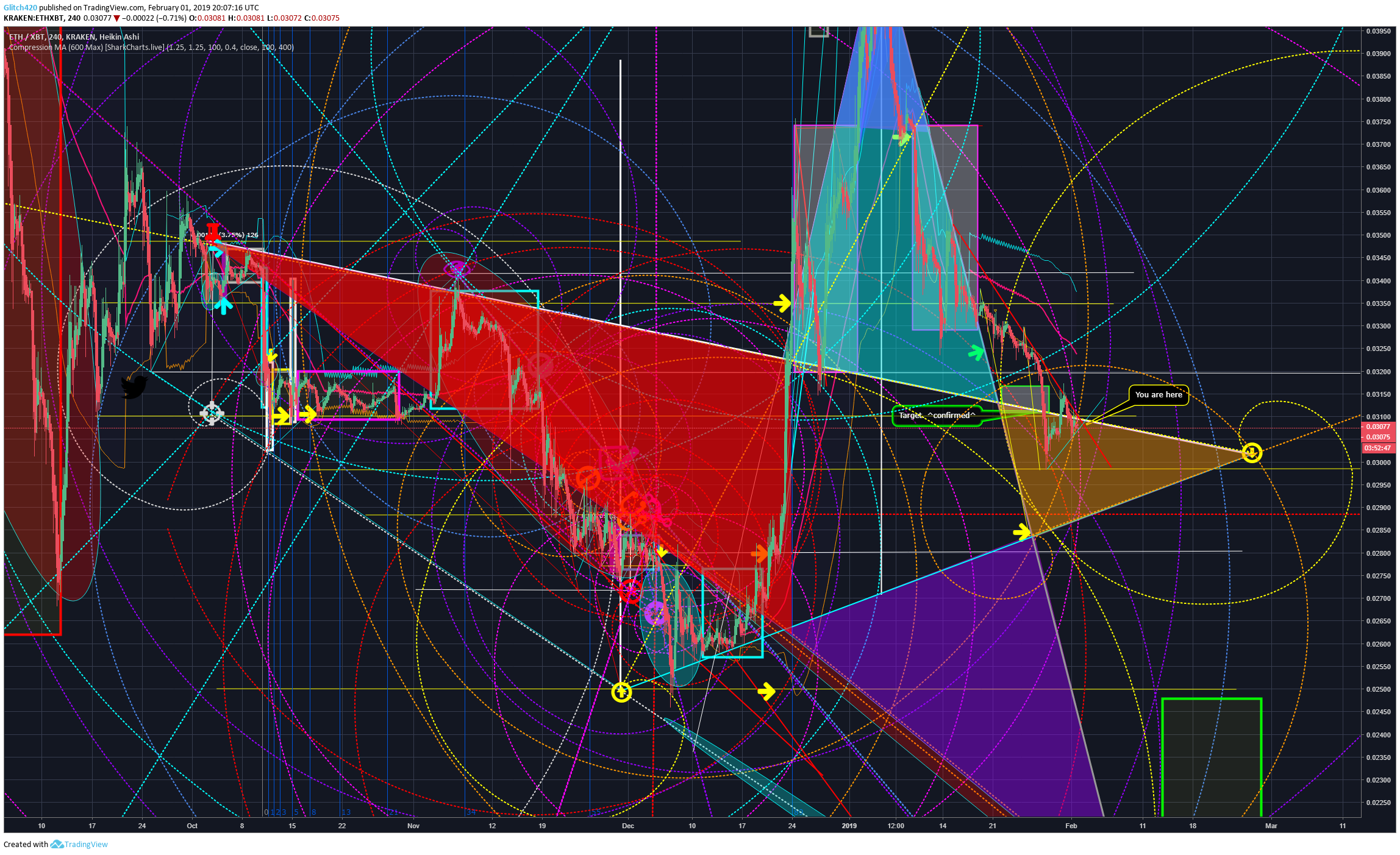Click the 0.02250 price scale label
Viewport: 1400px width, 855px height.
click(x=1378, y=803)
